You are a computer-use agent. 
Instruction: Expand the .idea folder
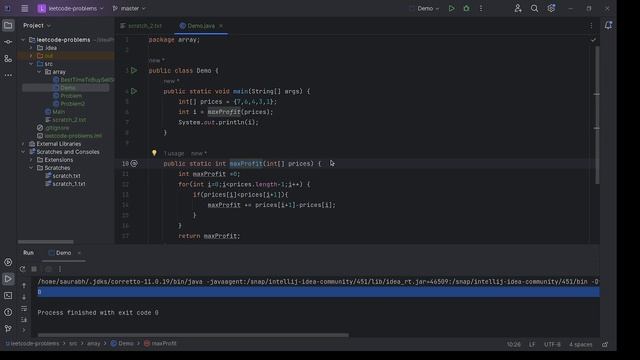(x=31, y=48)
